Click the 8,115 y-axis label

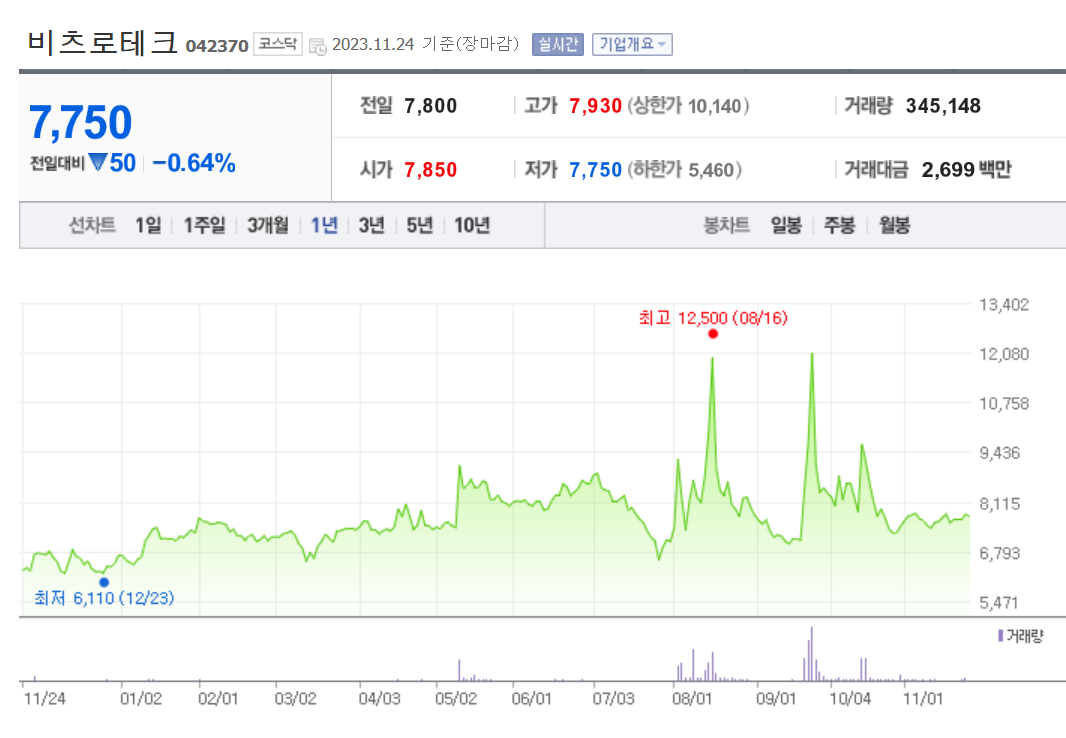pos(1000,504)
